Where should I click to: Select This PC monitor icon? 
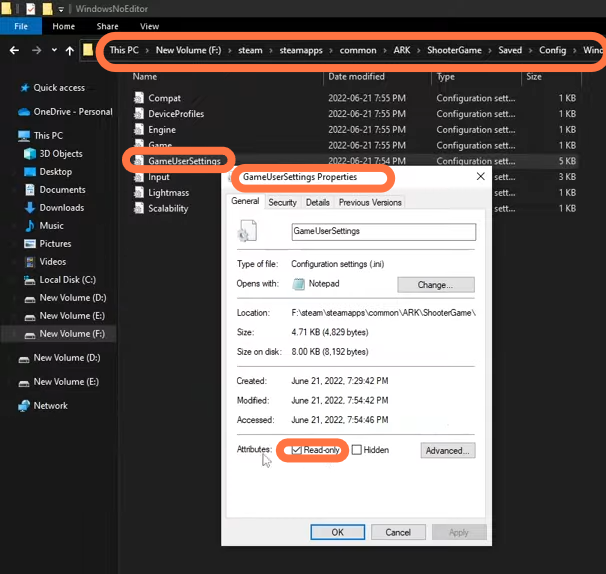pos(24,136)
